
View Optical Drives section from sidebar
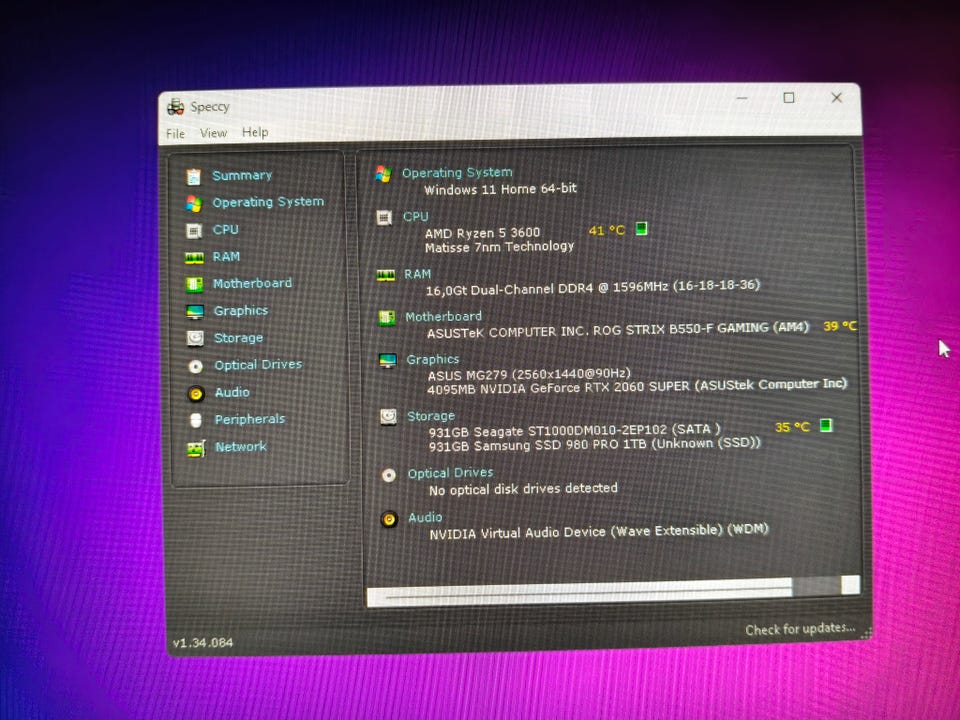tap(258, 364)
